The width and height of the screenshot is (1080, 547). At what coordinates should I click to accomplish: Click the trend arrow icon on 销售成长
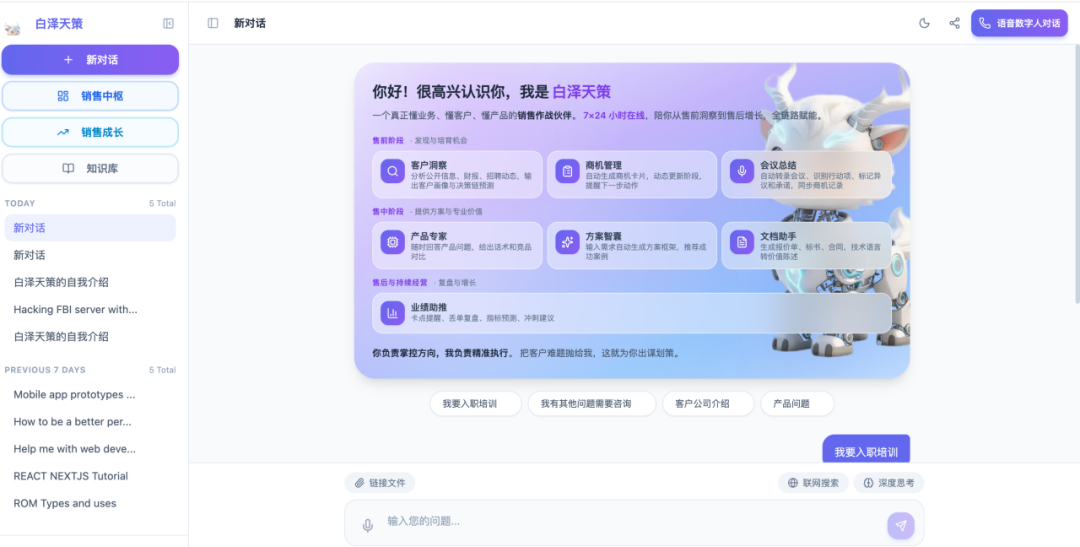(63, 132)
